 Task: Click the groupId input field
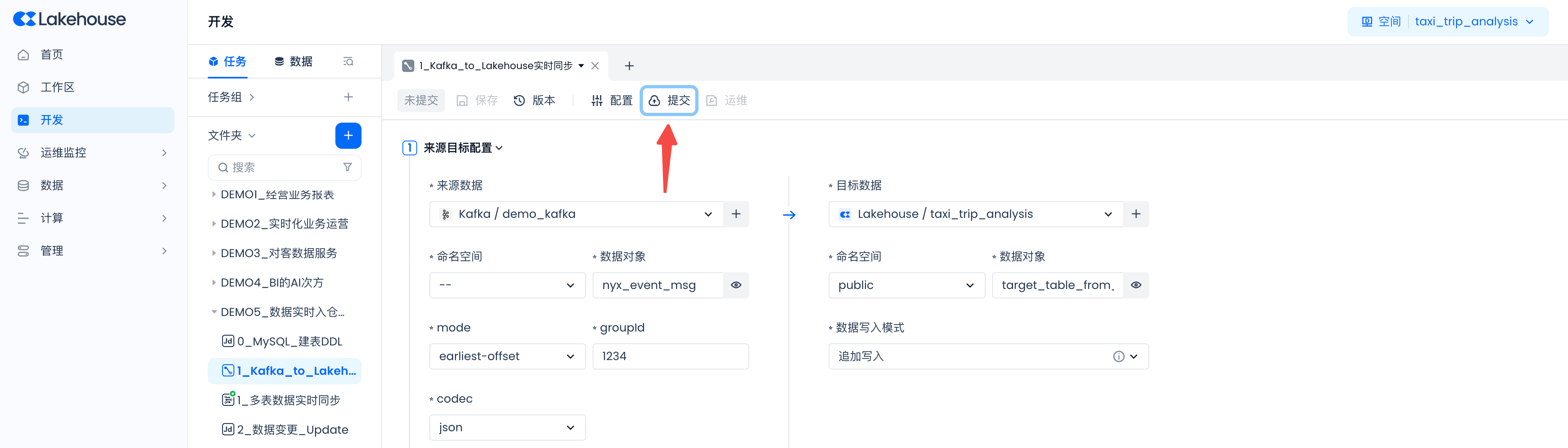(669, 356)
